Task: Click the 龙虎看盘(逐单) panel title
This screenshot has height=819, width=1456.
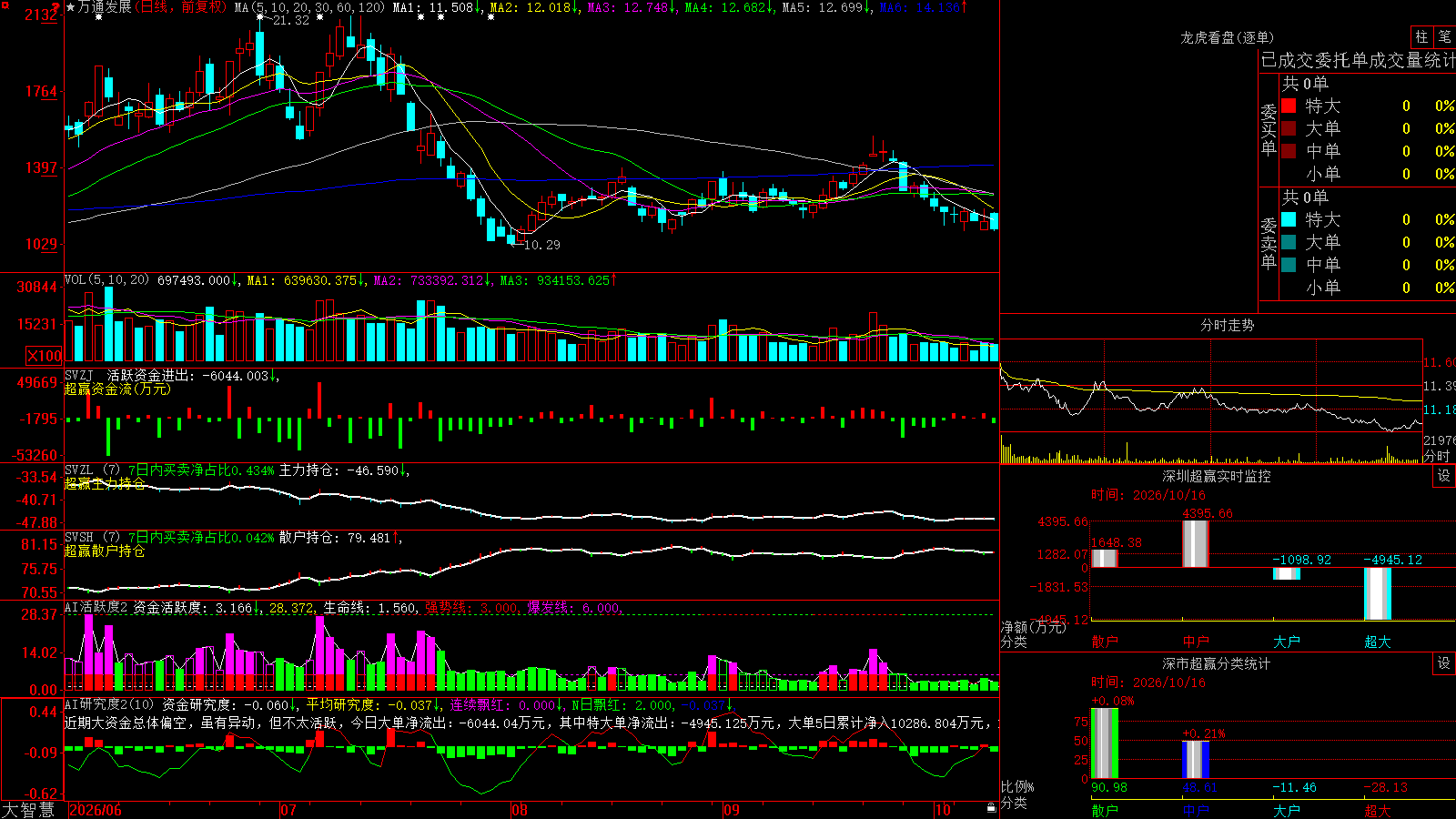Action: click(x=1228, y=37)
